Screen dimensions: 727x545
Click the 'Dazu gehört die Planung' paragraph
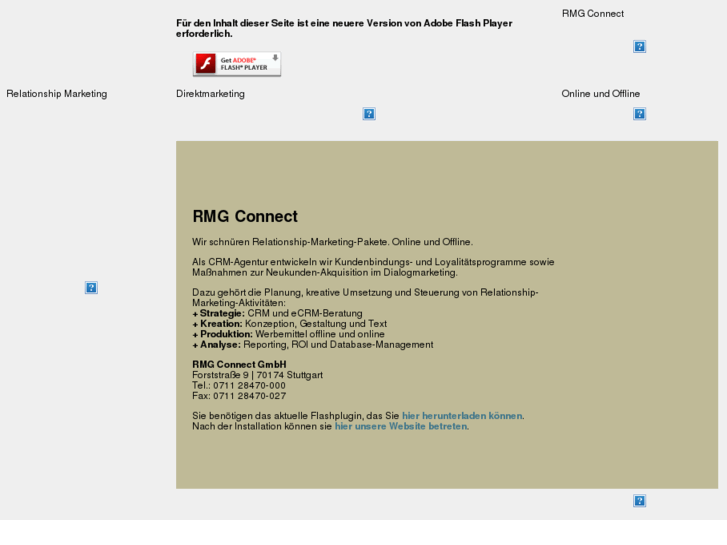click(365, 298)
